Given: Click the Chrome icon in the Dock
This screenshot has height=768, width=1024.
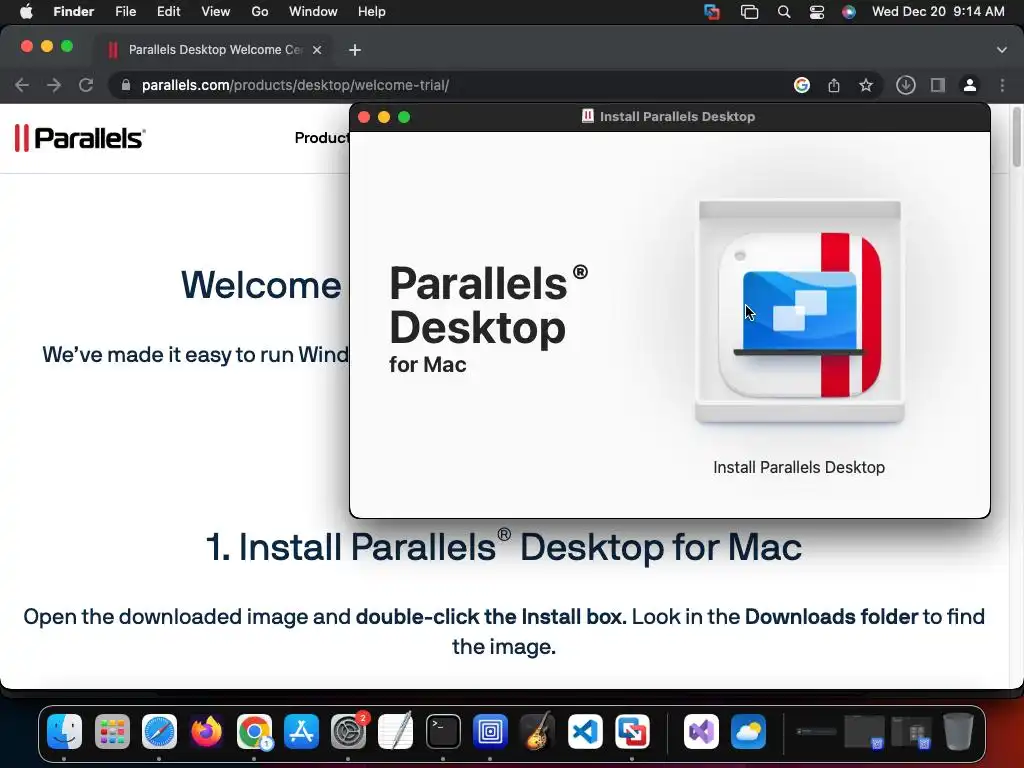Looking at the screenshot, I should (x=254, y=731).
